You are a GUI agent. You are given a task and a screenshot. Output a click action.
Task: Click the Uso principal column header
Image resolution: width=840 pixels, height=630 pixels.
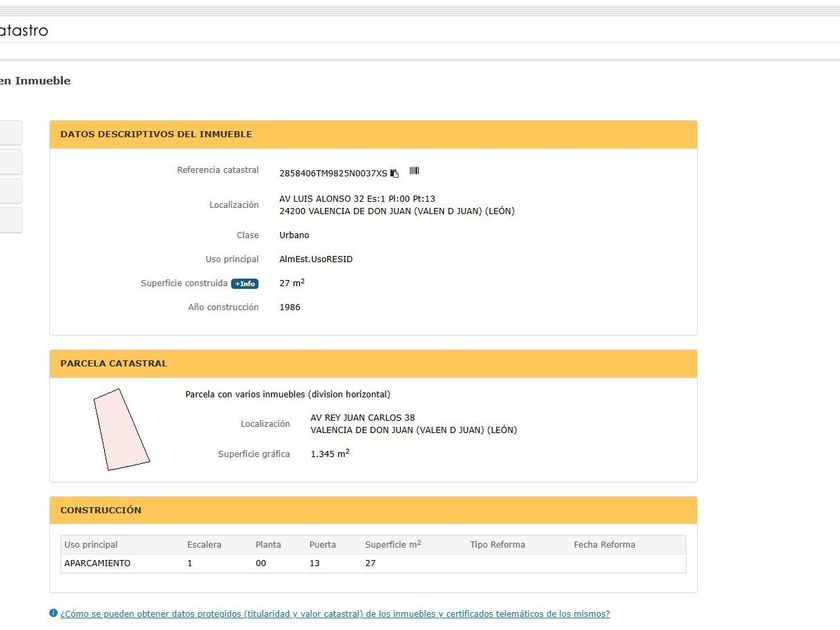coord(91,544)
